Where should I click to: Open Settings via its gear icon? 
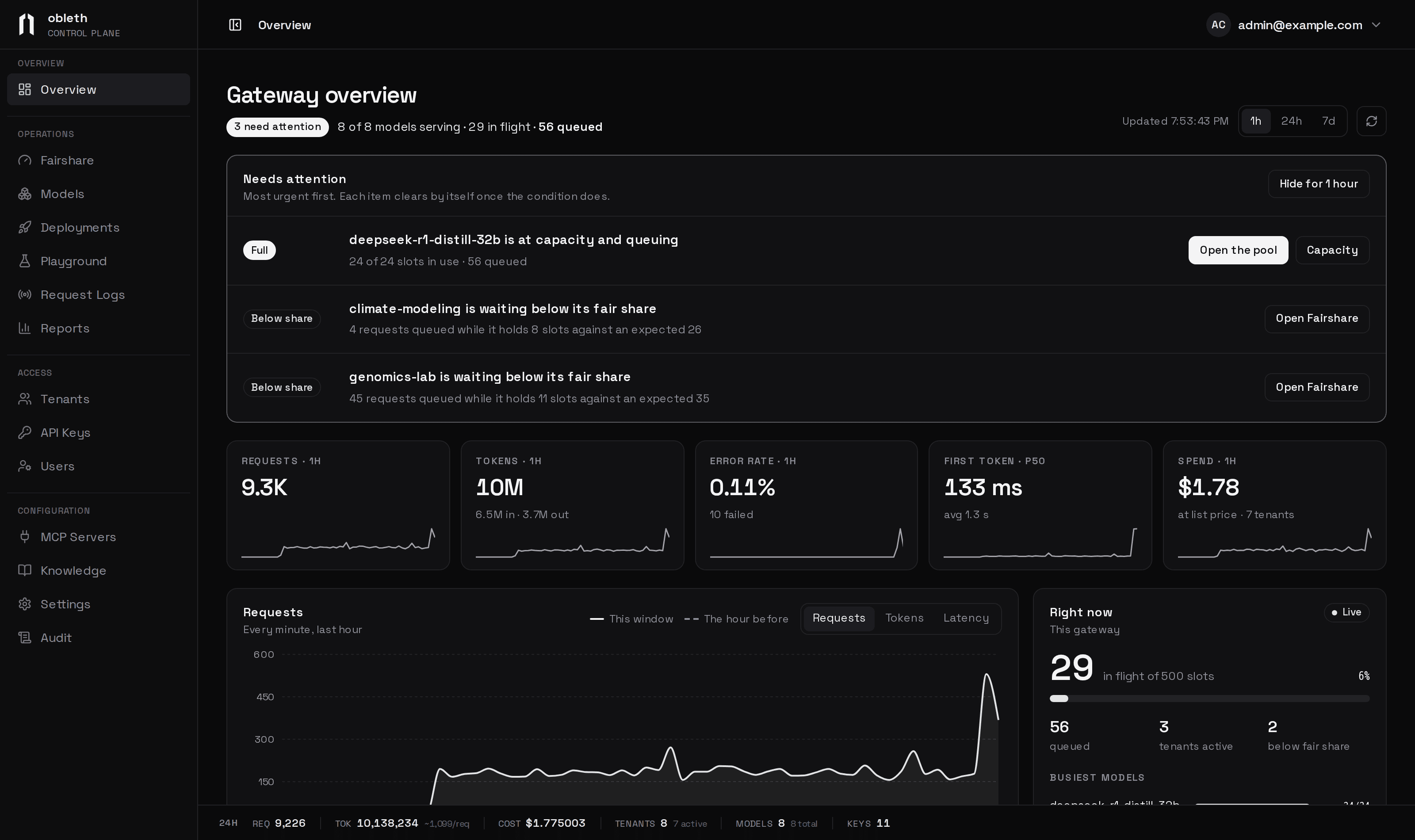[x=24, y=604]
